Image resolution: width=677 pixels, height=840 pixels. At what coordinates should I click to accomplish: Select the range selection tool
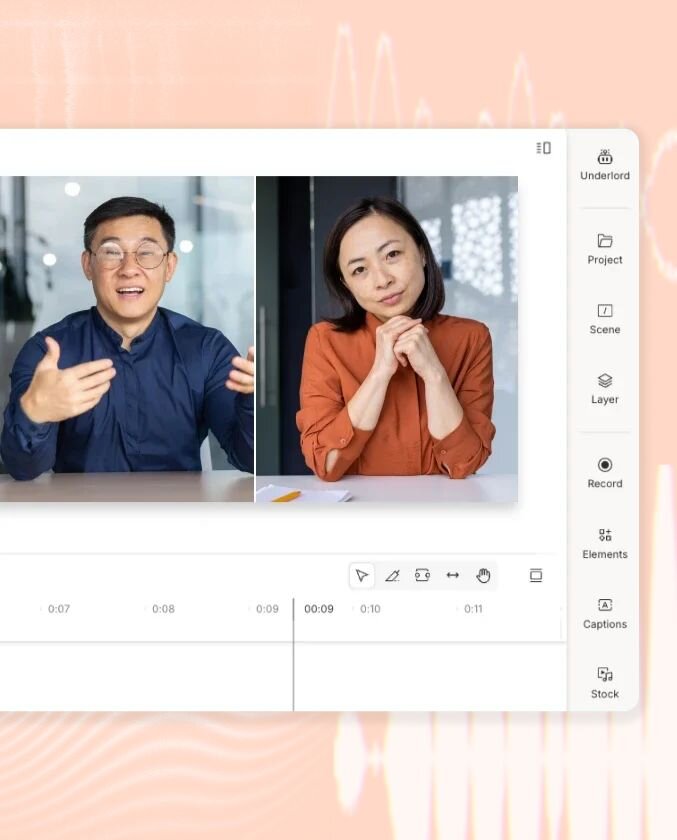[422, 575]
